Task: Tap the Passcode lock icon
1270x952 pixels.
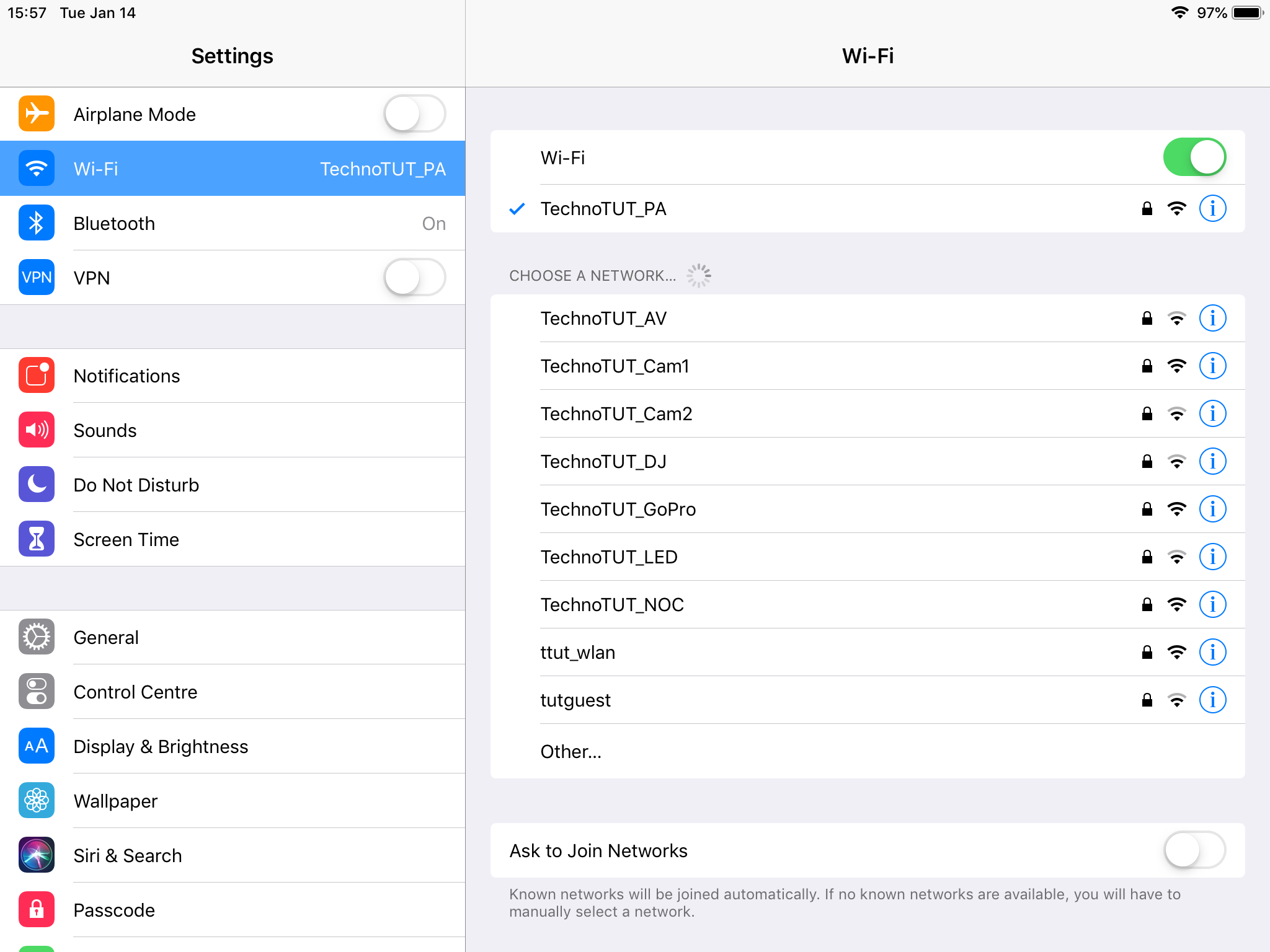Action: [x=37, y=910]
